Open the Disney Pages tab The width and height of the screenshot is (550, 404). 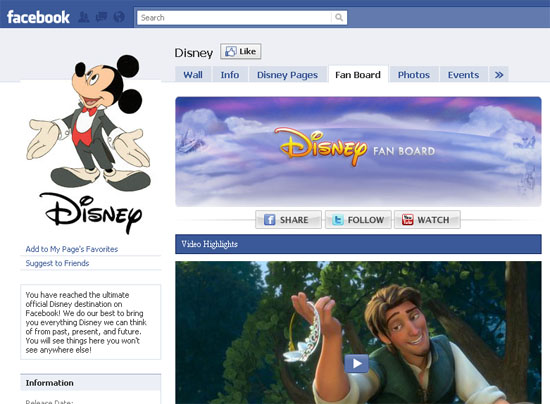click(x=287, y=75)
